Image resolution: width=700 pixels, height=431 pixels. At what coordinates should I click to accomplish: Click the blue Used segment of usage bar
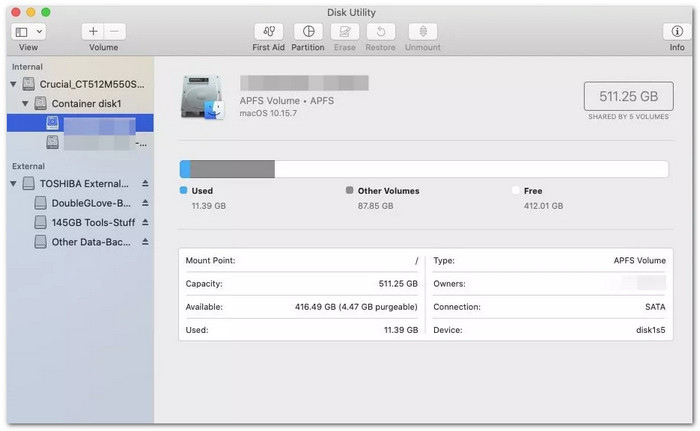185,169
